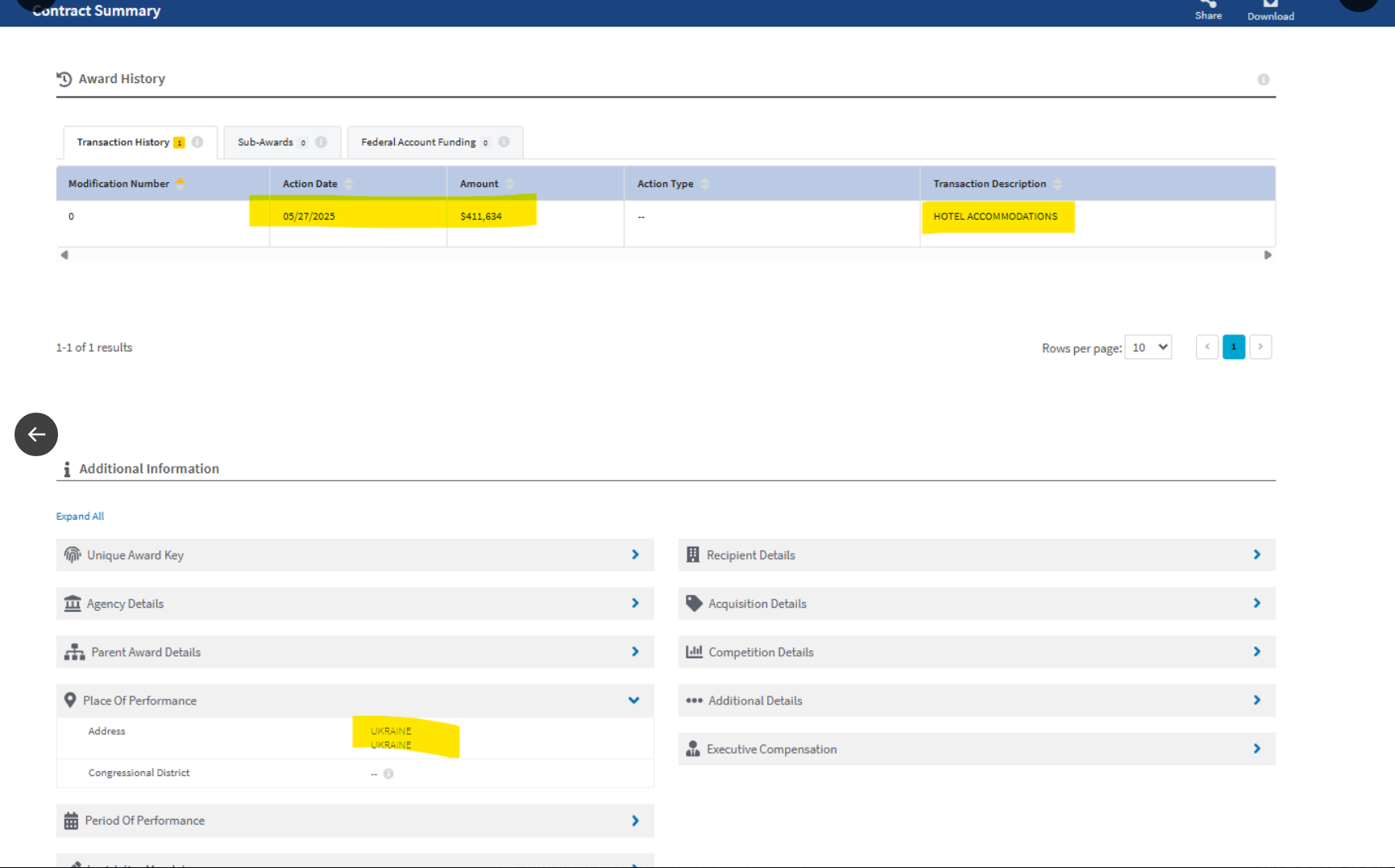Sort by Transaction Description arrows
Viewport: 1395px width, 868px height.
(1057, 184)
